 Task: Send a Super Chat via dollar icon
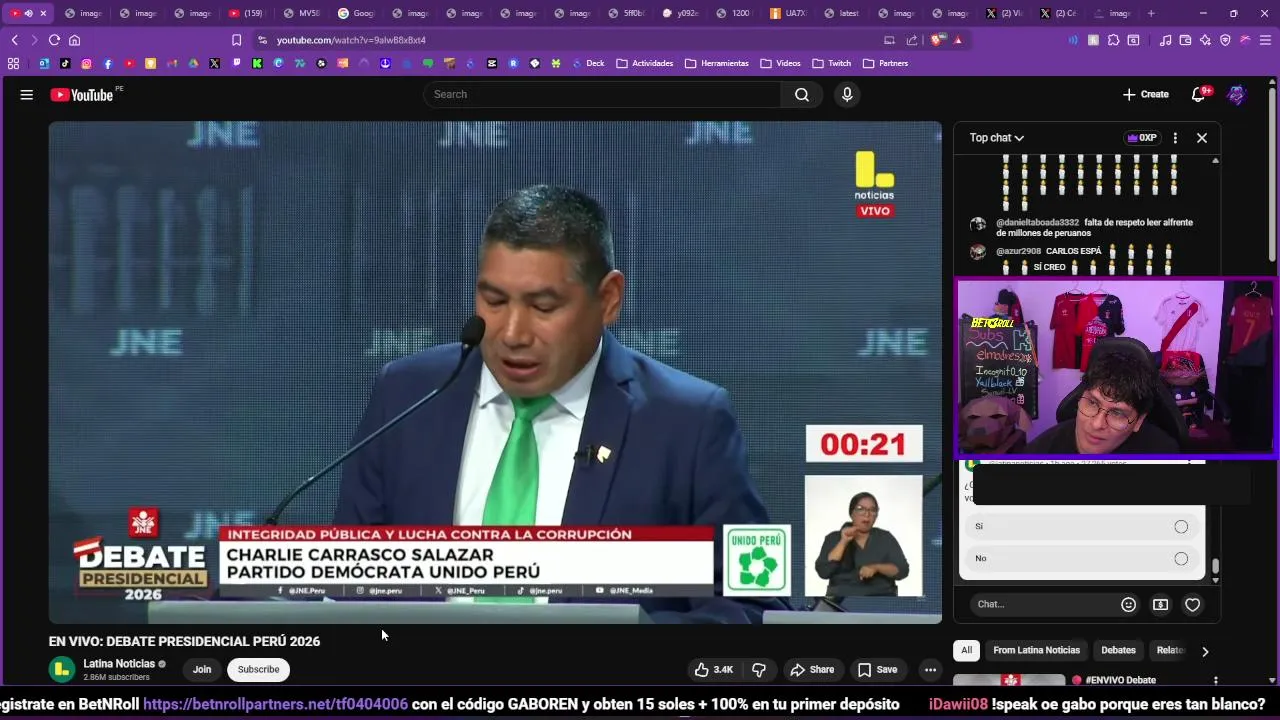pyautogui.click(x=1160, y=605)
